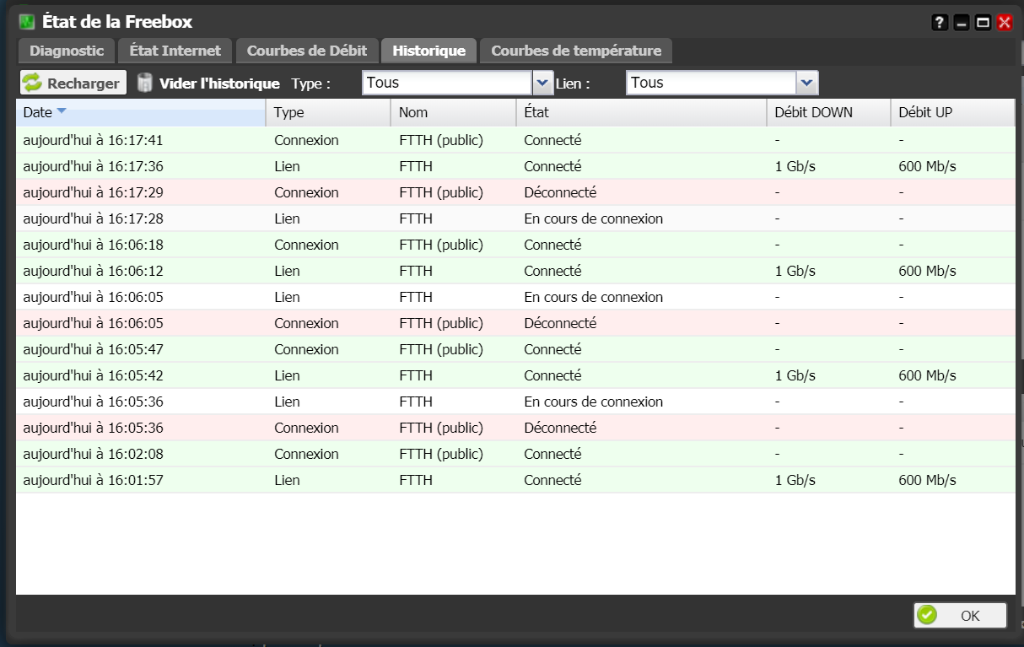This screenshot has height=647, width=1024.
Task: Click the entry at 16:17:28
Action: pyautogui.click(x=515, y=219)
